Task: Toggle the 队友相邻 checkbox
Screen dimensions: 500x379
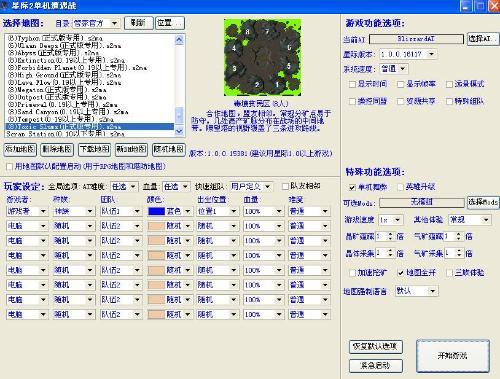Action: [x=285, y=186]
